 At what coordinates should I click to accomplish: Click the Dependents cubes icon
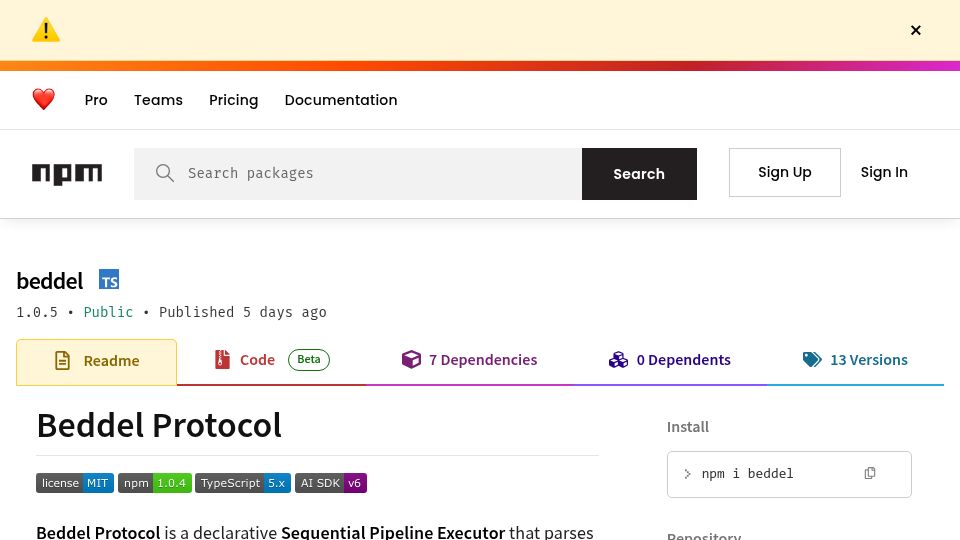pyautogui.click(x=618, y=359)
